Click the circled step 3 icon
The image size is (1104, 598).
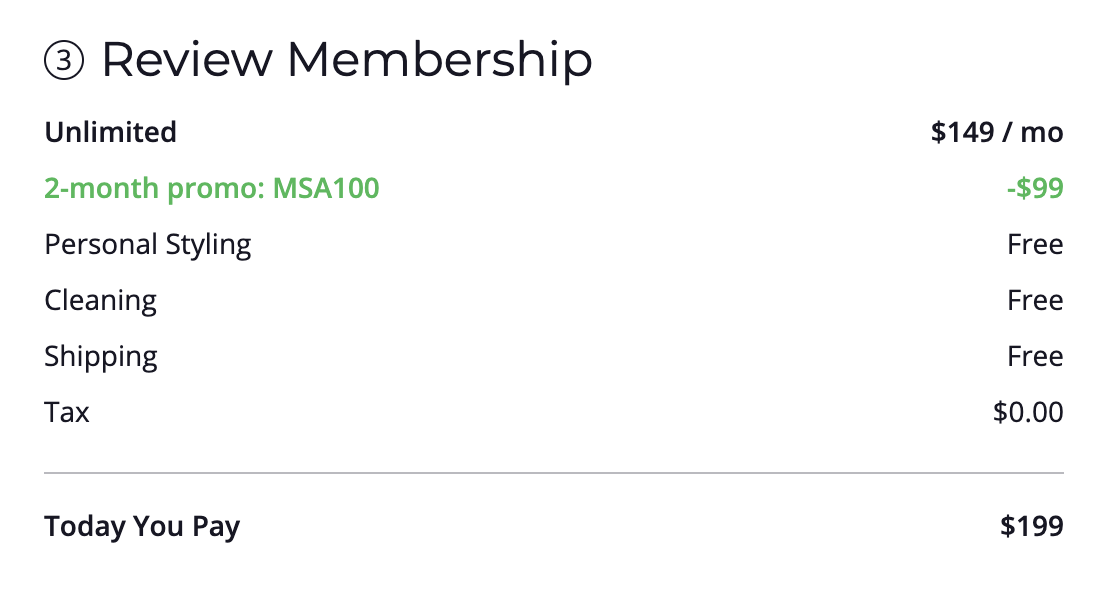64,62
